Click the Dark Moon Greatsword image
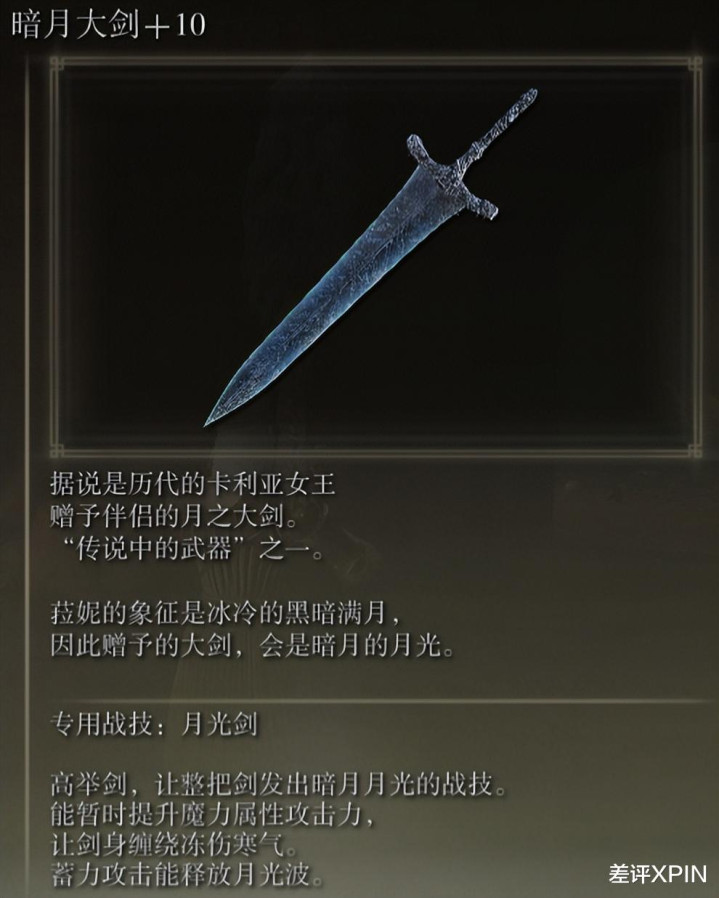Image resolution: width=719 pixels, height=898 pixels. click(371, 257)
